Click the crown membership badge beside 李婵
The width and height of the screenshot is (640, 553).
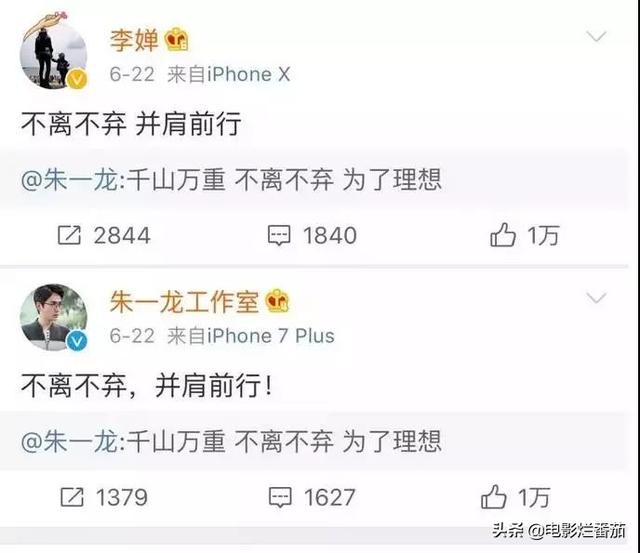[176, 40]
